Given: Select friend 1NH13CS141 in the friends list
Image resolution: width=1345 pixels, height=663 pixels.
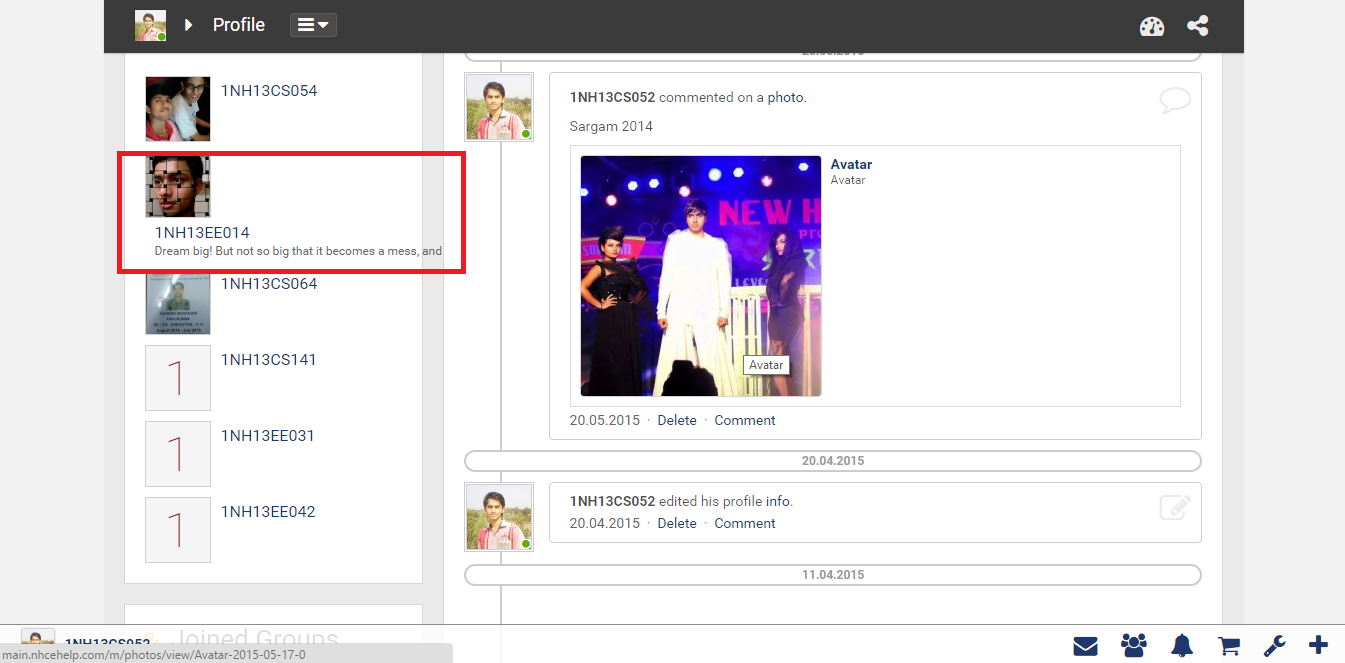Looking at the screenshot, I should 268,360.
